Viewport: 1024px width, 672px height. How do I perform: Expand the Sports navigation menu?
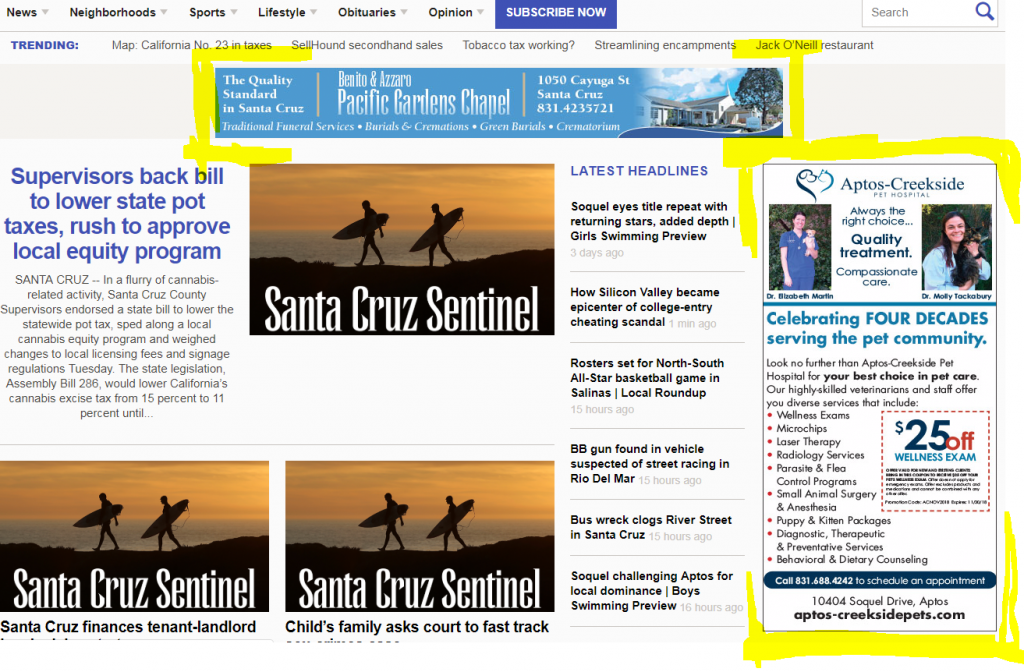tap(206, 13)
